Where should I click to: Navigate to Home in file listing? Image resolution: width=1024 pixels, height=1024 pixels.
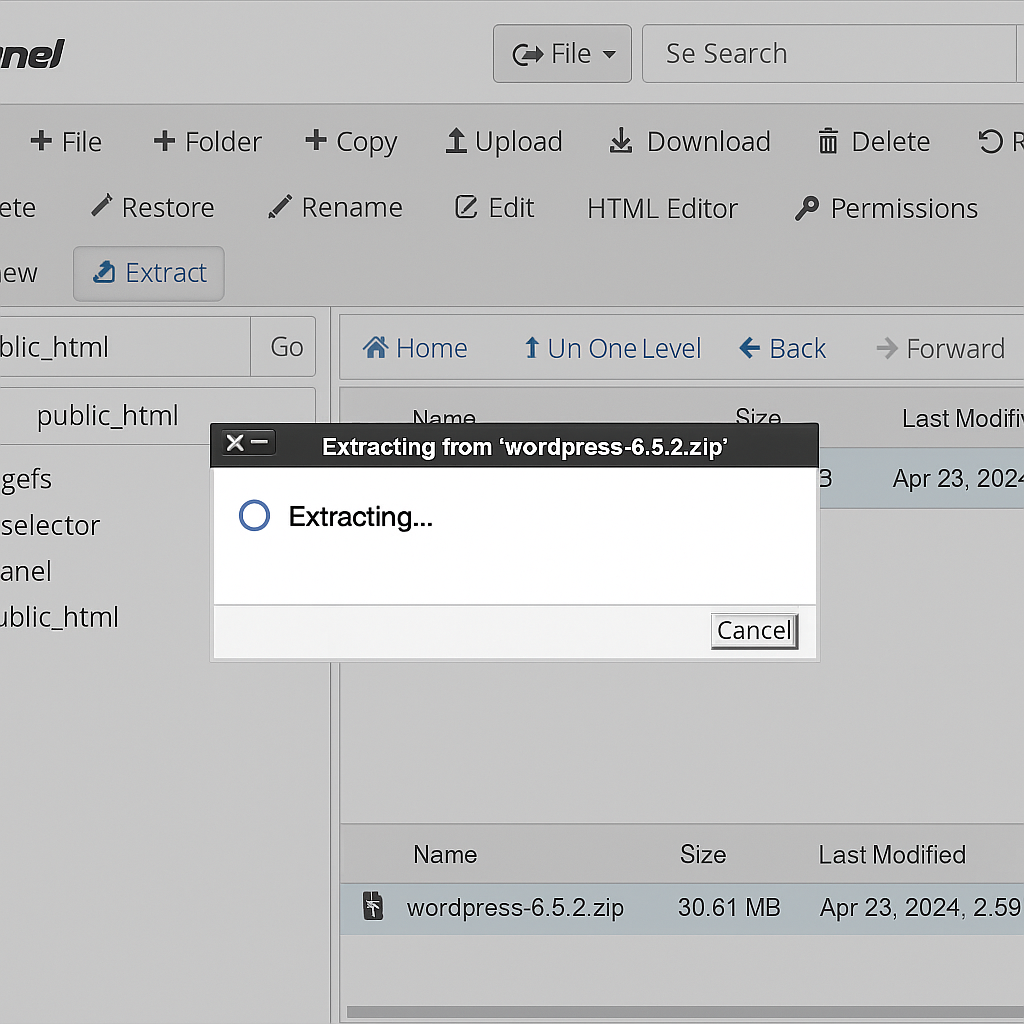pos(415,348)
